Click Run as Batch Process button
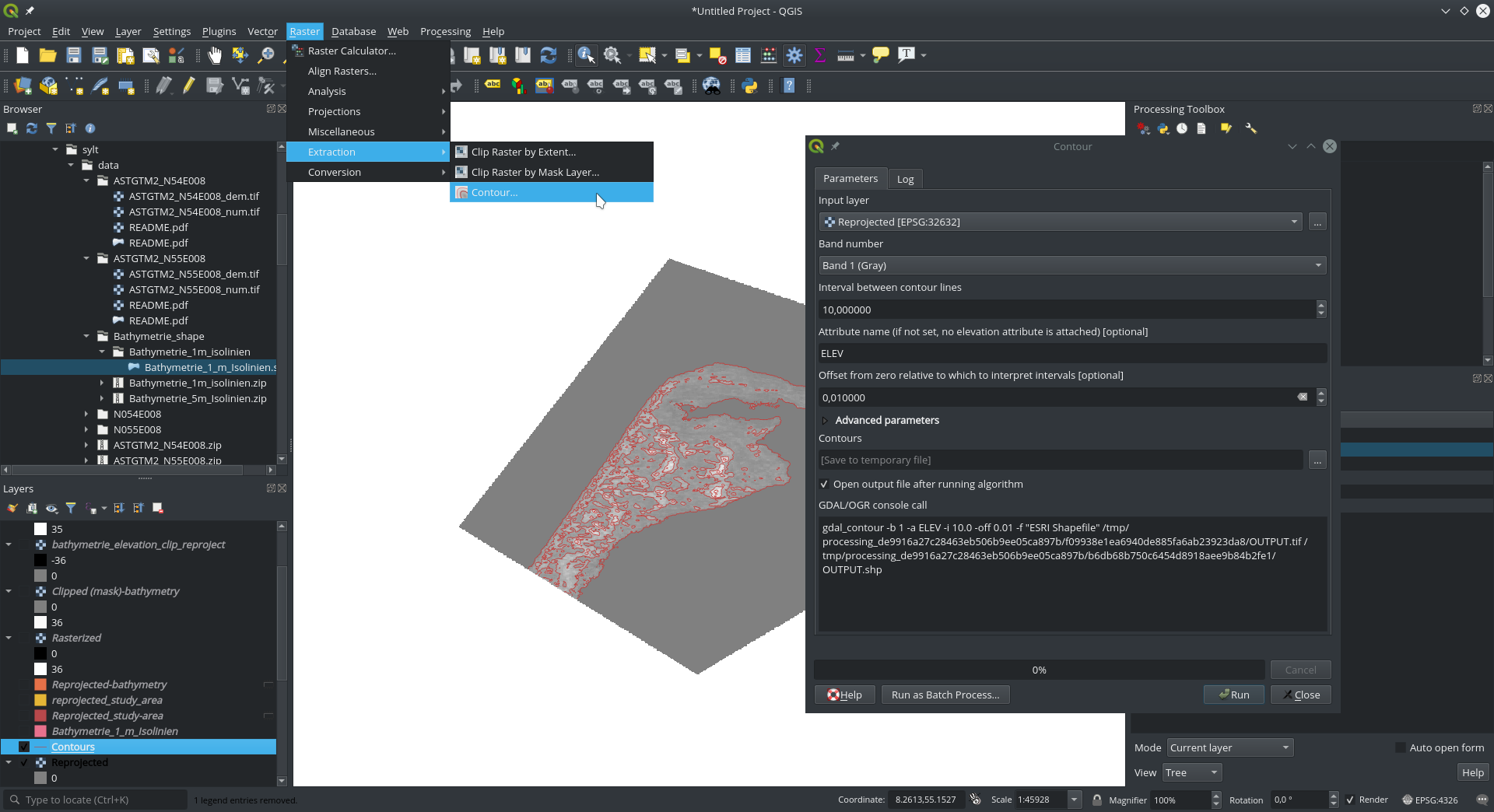The height and width of the screenshot is (812, 1494). click(x=945, y=695)
